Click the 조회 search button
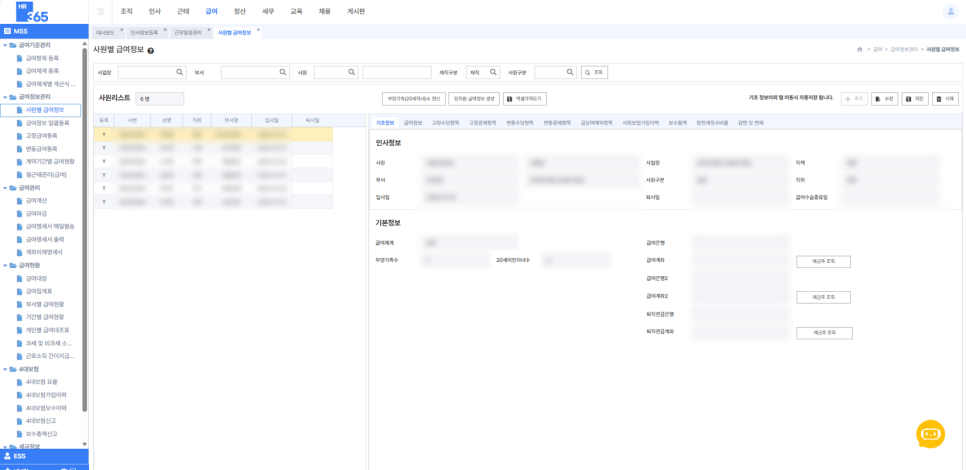 tap(595, 73)
